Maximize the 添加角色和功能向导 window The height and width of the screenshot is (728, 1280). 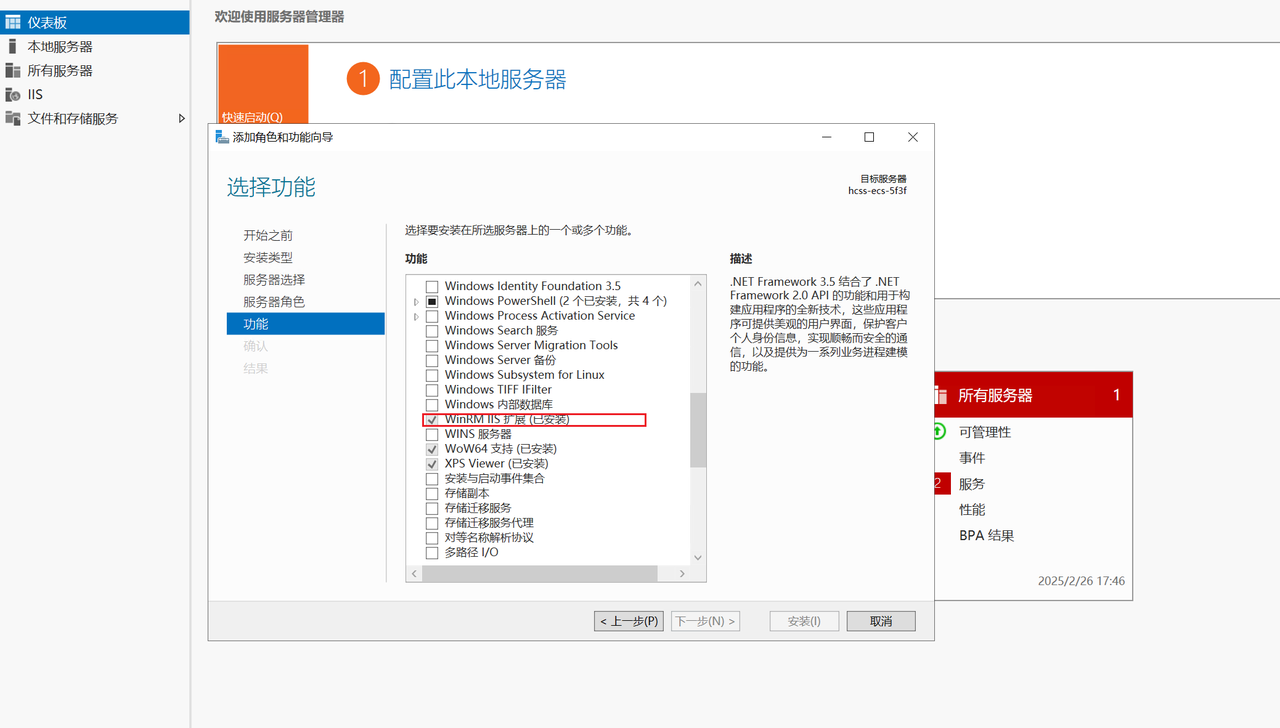869,137
